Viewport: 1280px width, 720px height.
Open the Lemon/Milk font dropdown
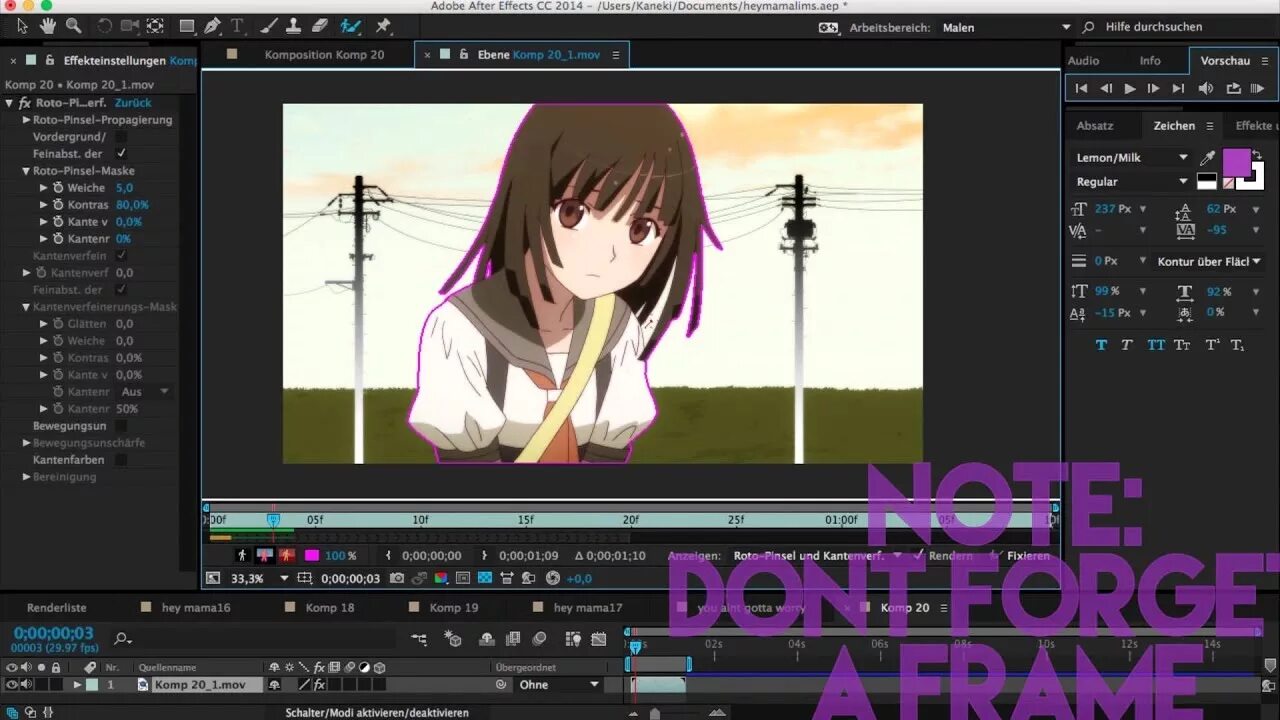1131,158
